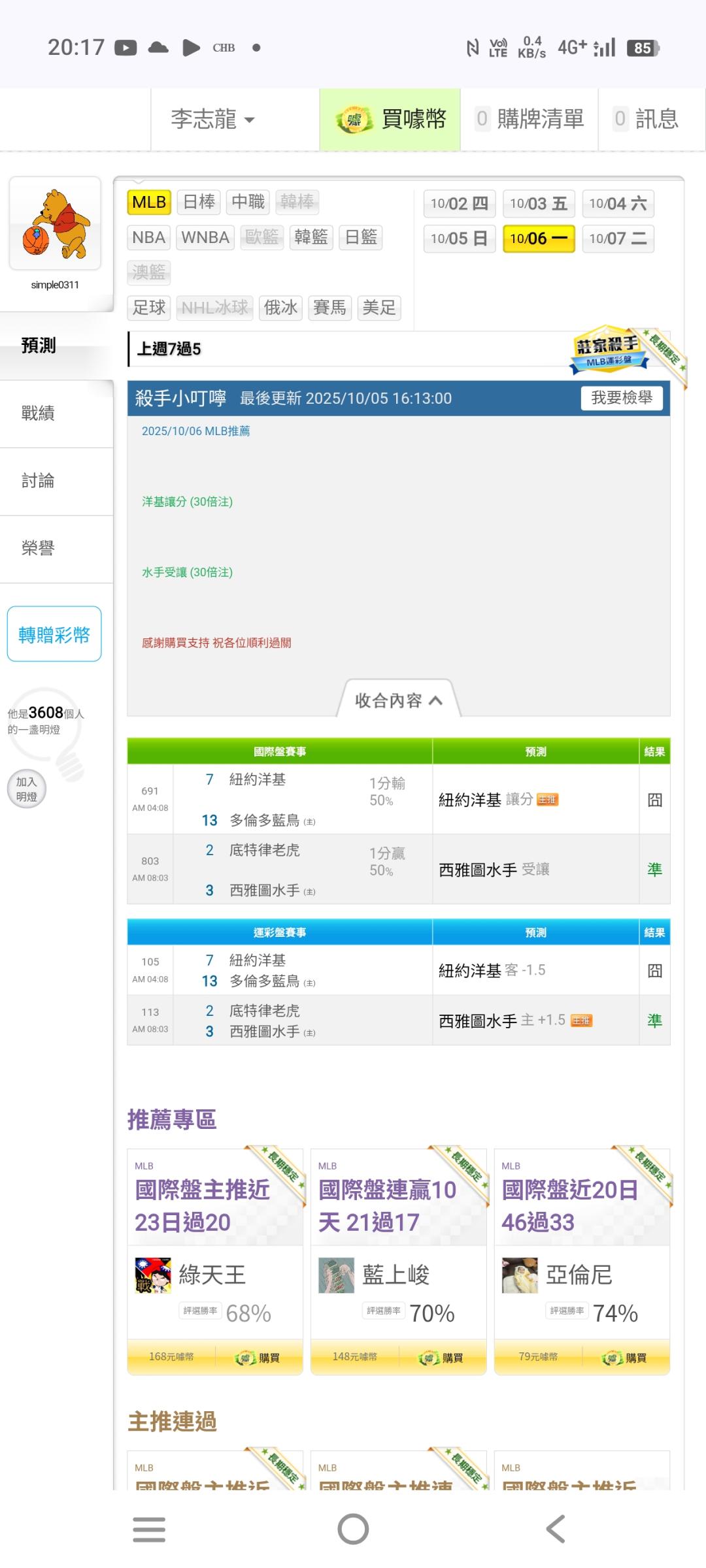This screenshot has height=1568, width=706.
Task: Select the MLB league filter
Action: (x=149, y=203)
